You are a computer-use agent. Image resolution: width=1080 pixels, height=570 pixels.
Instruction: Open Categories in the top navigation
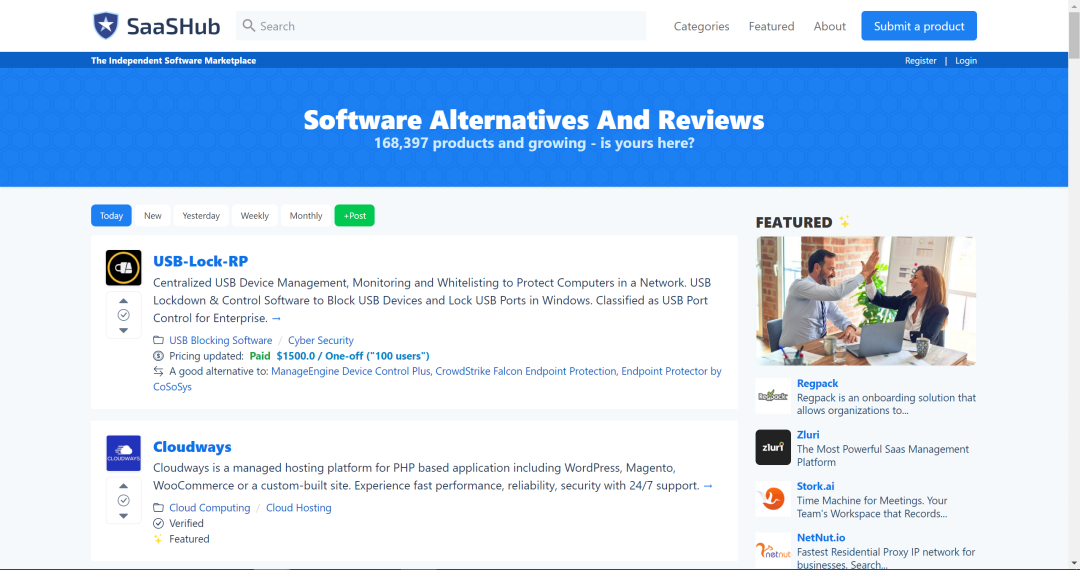tap(701, 26)
